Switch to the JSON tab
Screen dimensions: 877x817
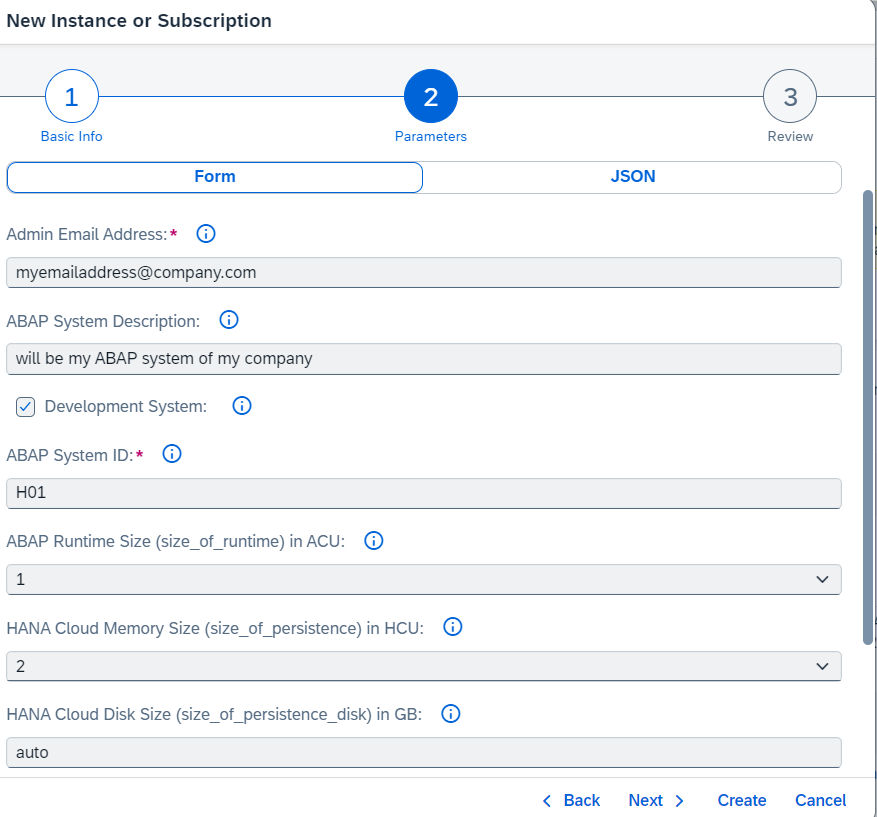coord(632,177)
